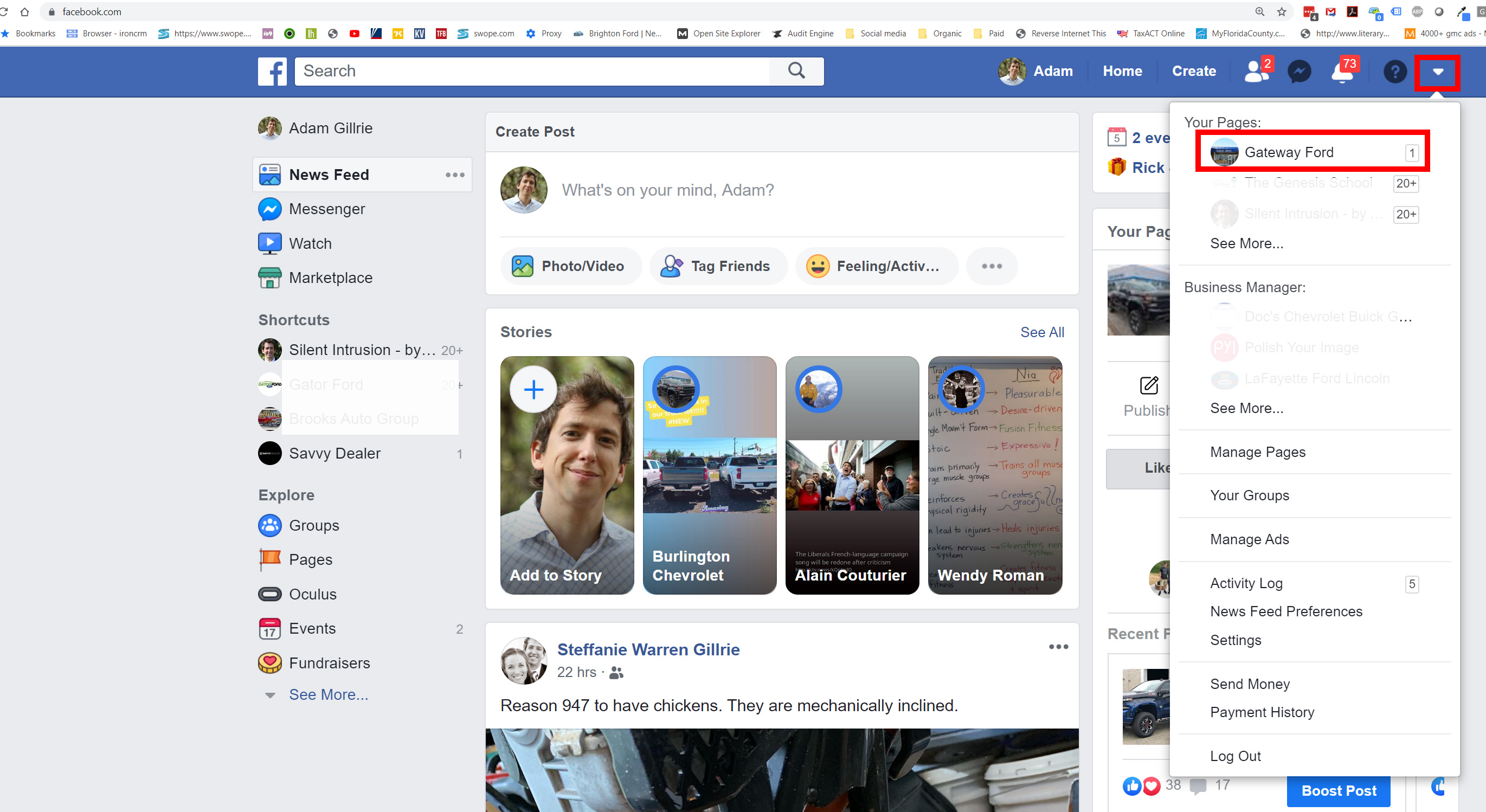Click the browser reload icon

[4, 11]
